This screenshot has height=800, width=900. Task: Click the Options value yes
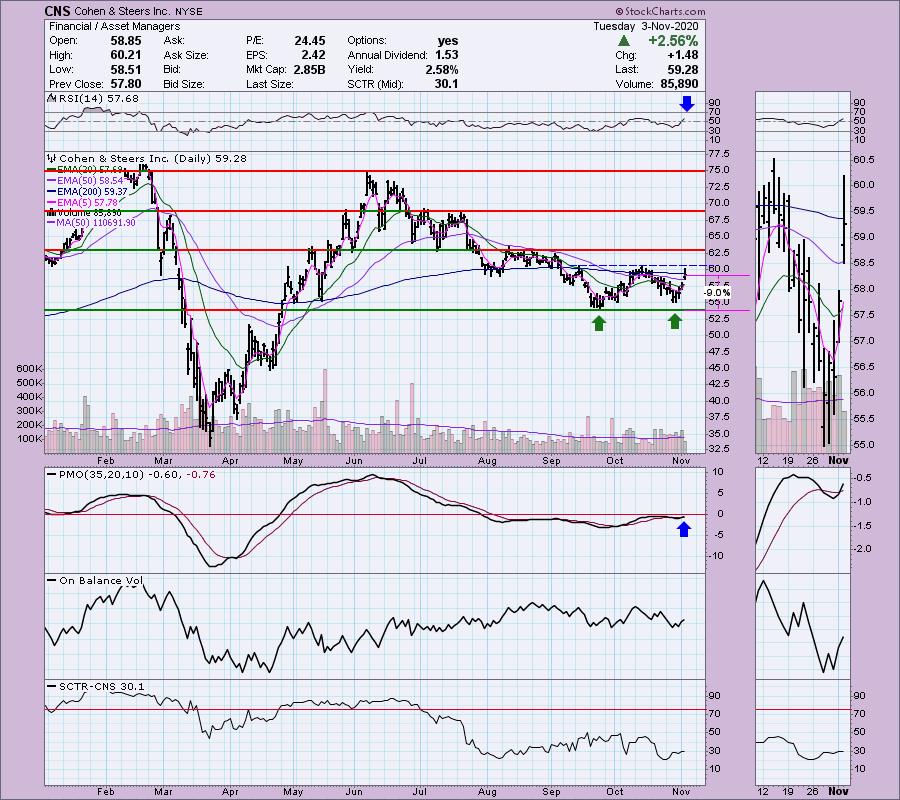point(448,41)
